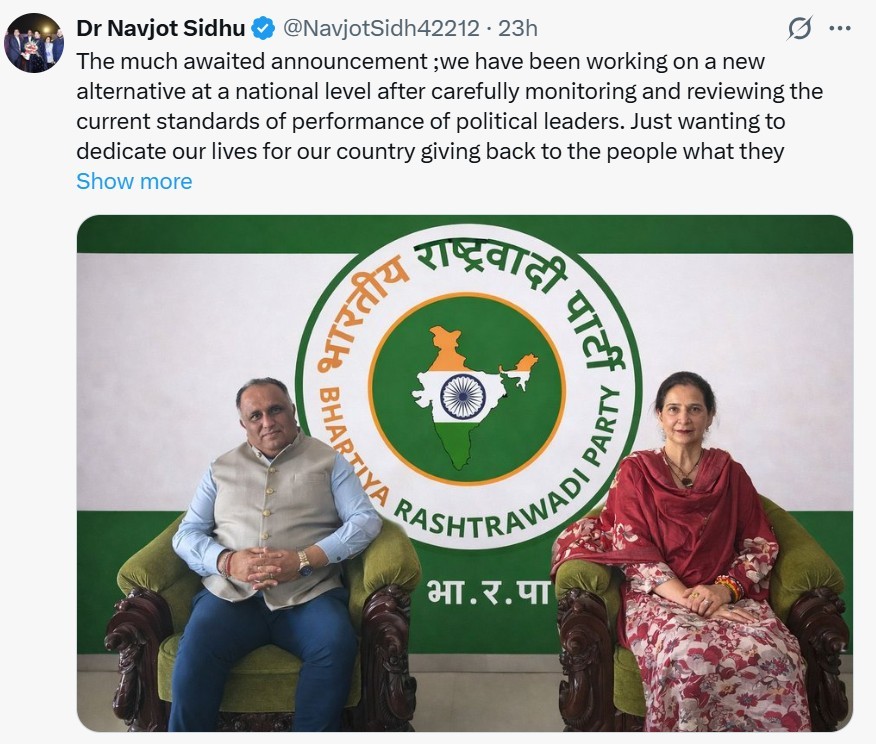Screen dimensions: 876x744
Task: Open the three-dot More options menu
Action: point(840,28)
